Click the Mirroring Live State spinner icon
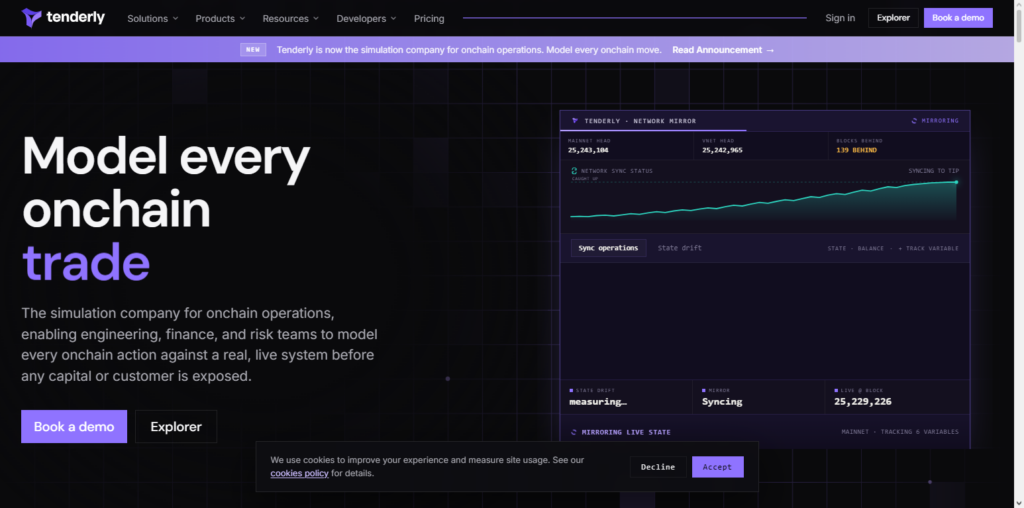1024x508 pixels. pyautogui.click(x=574, y=432)
